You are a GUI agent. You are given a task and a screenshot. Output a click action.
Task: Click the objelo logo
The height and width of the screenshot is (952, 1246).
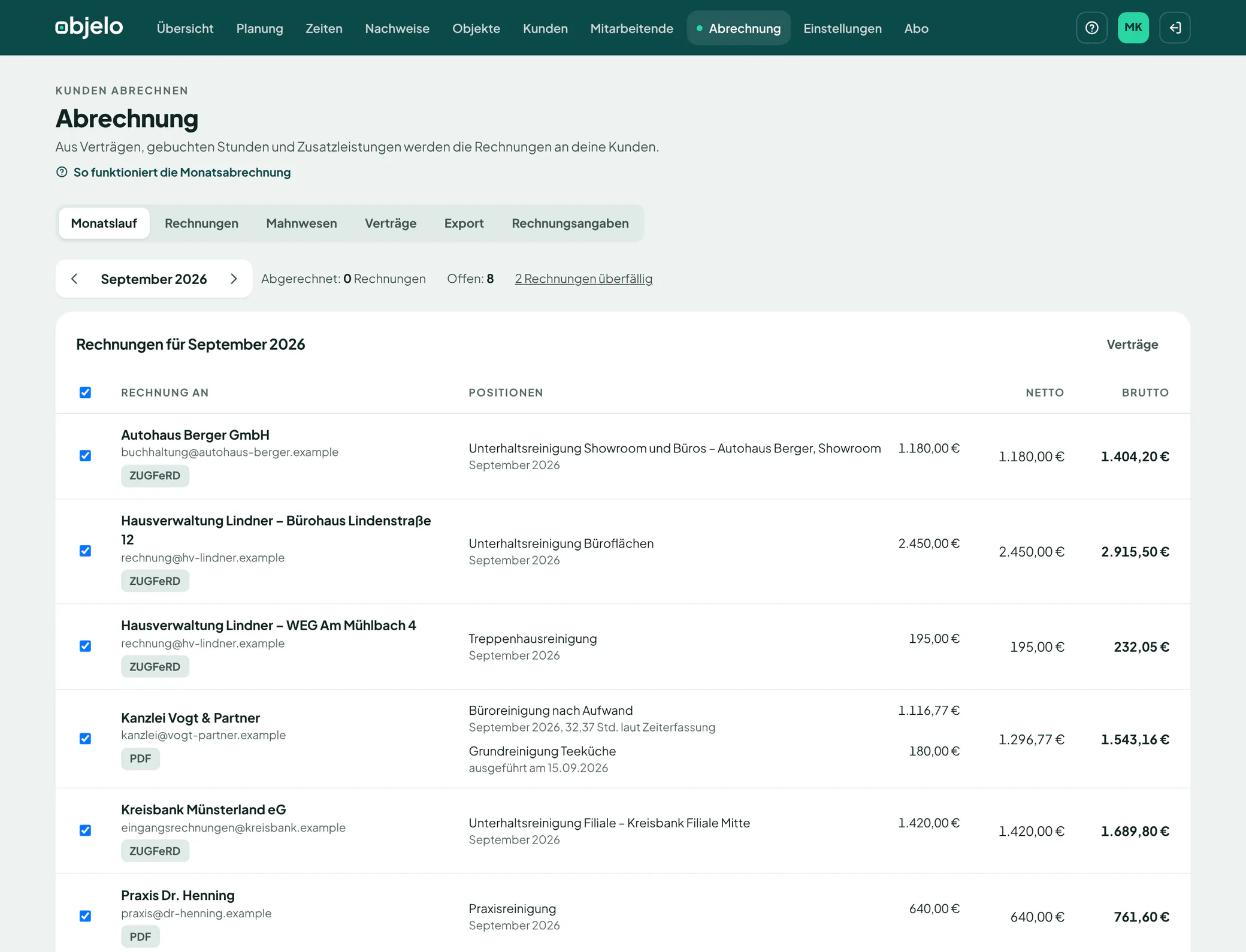[x=89, y=28]
